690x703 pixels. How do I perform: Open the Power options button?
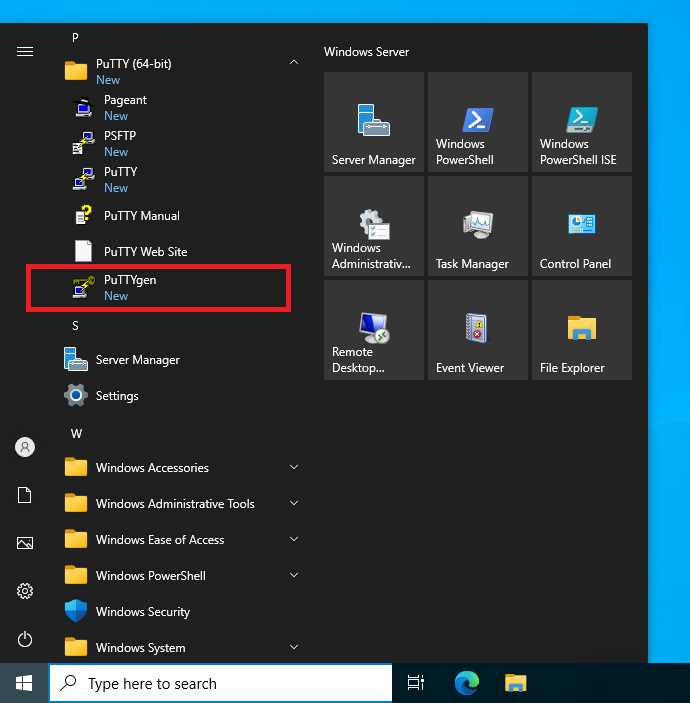[25, 639]
